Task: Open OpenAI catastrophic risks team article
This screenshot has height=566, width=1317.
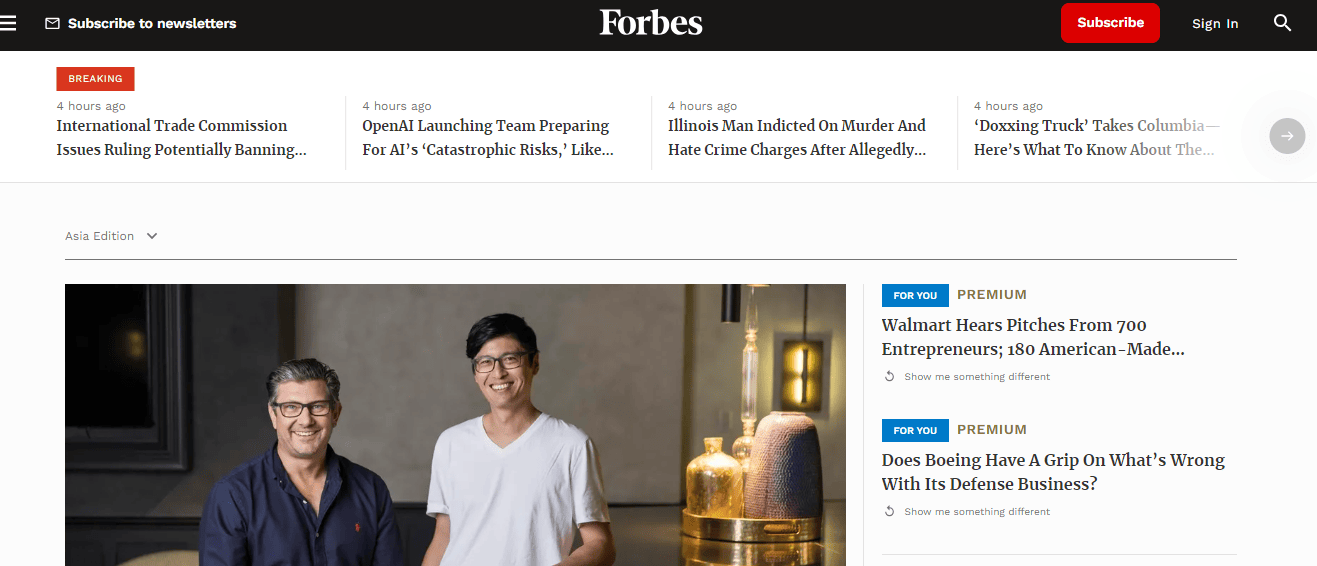Action: pyautogui.click(x=487, y=138)
